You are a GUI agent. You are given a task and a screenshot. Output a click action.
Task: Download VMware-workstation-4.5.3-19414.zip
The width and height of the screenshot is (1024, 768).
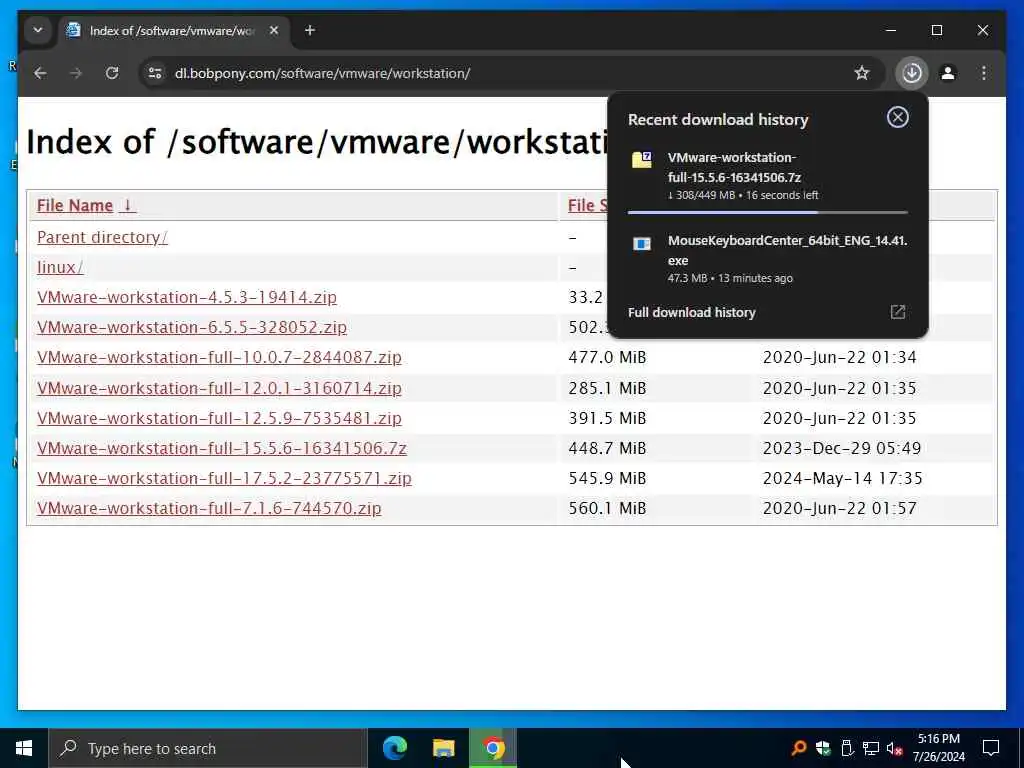pos(187,297)
